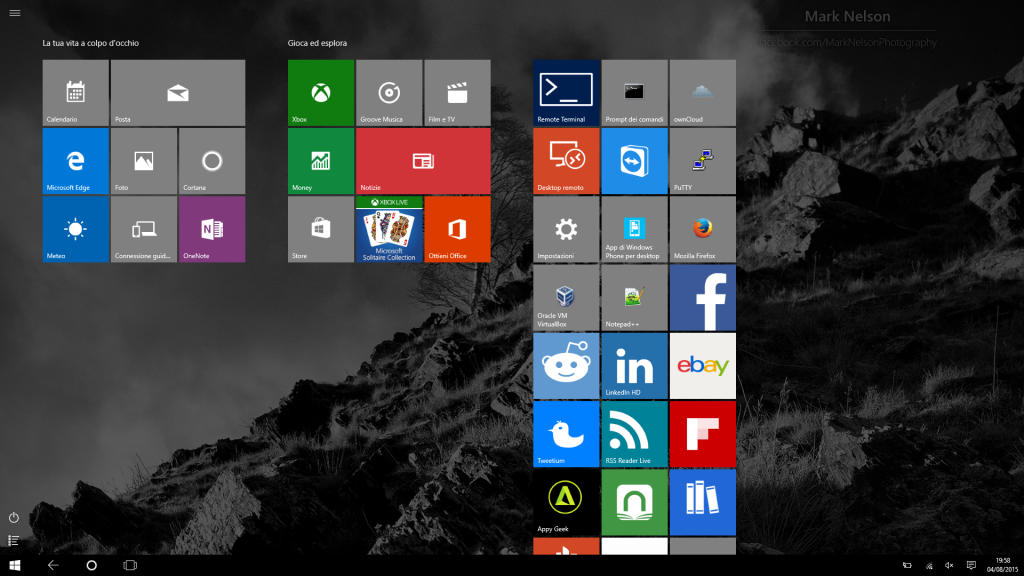Click the 'Gioca ed esplora' group title
Image resolution: width=1024 pixels, height=576 pixels.
pos(317,43)
